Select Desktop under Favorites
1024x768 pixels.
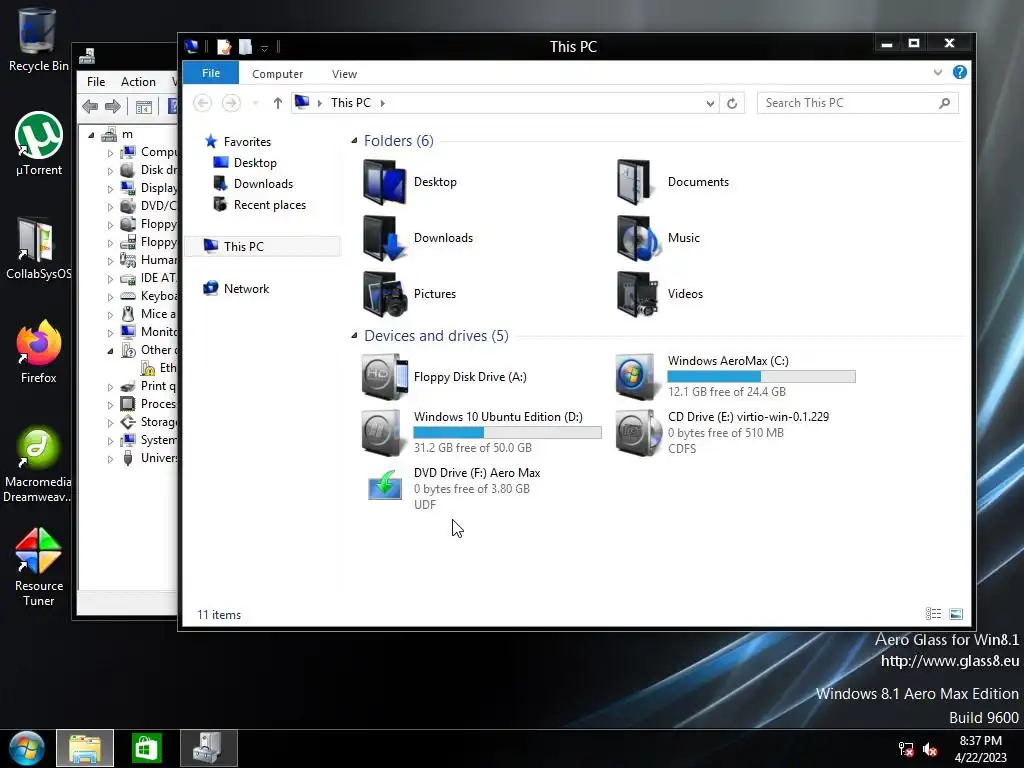point(255,163)
